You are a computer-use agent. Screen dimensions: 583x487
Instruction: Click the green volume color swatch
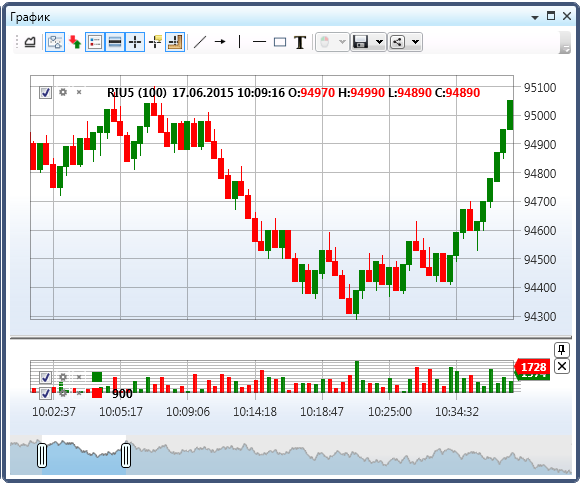pyautogui.click(x=97, y=377)
